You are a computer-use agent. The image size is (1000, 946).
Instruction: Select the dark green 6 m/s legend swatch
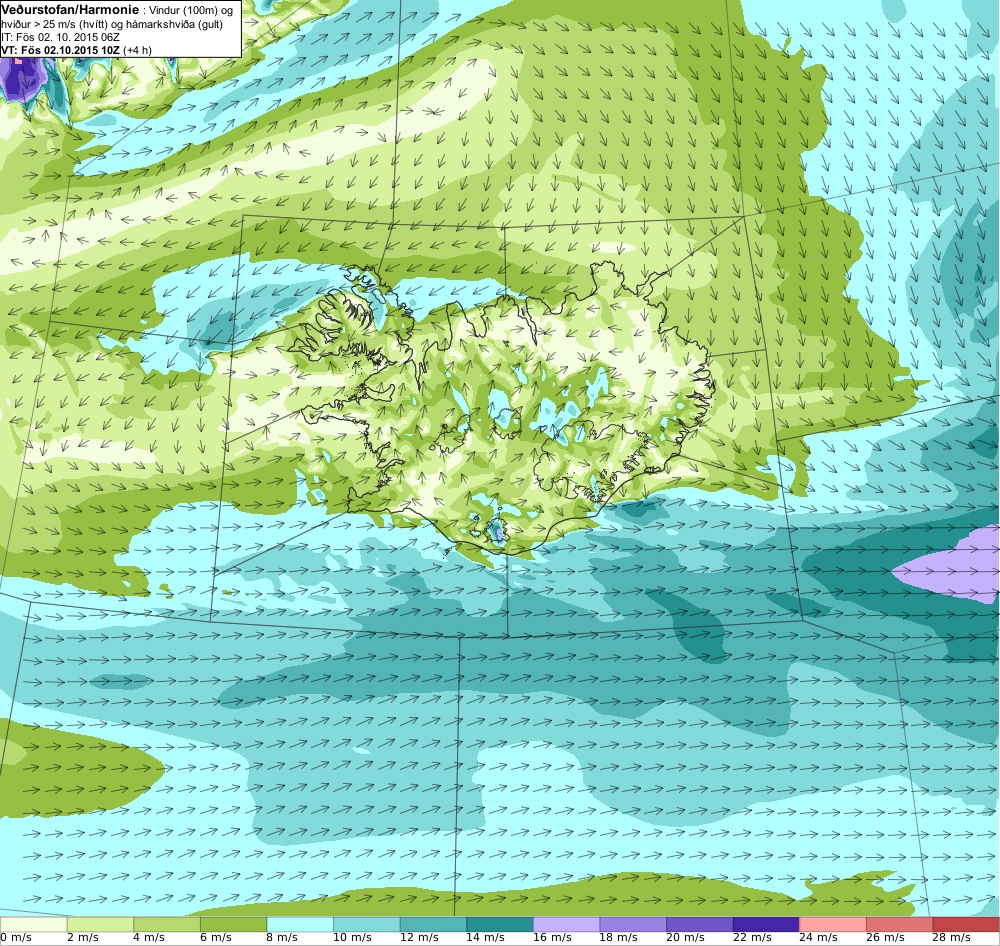(233, 924)
